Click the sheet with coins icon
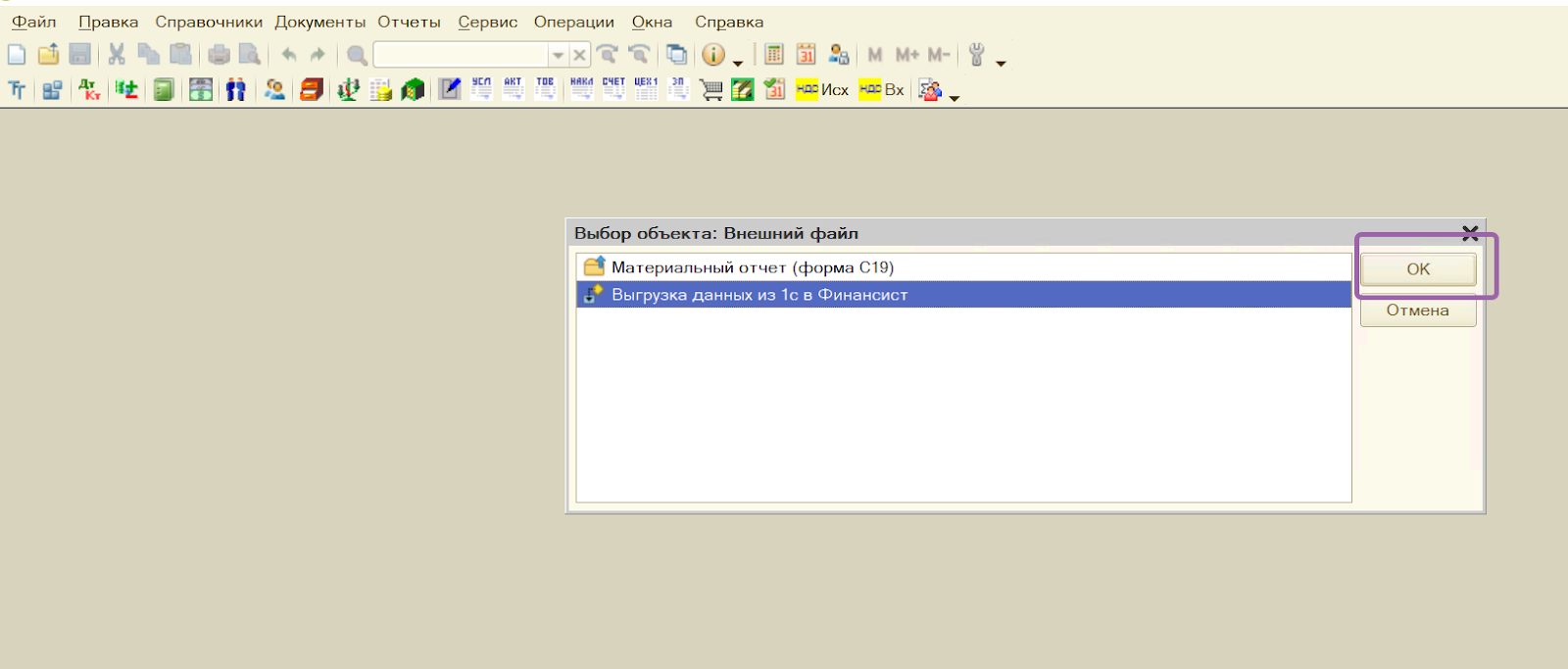 tap(380, 90)
